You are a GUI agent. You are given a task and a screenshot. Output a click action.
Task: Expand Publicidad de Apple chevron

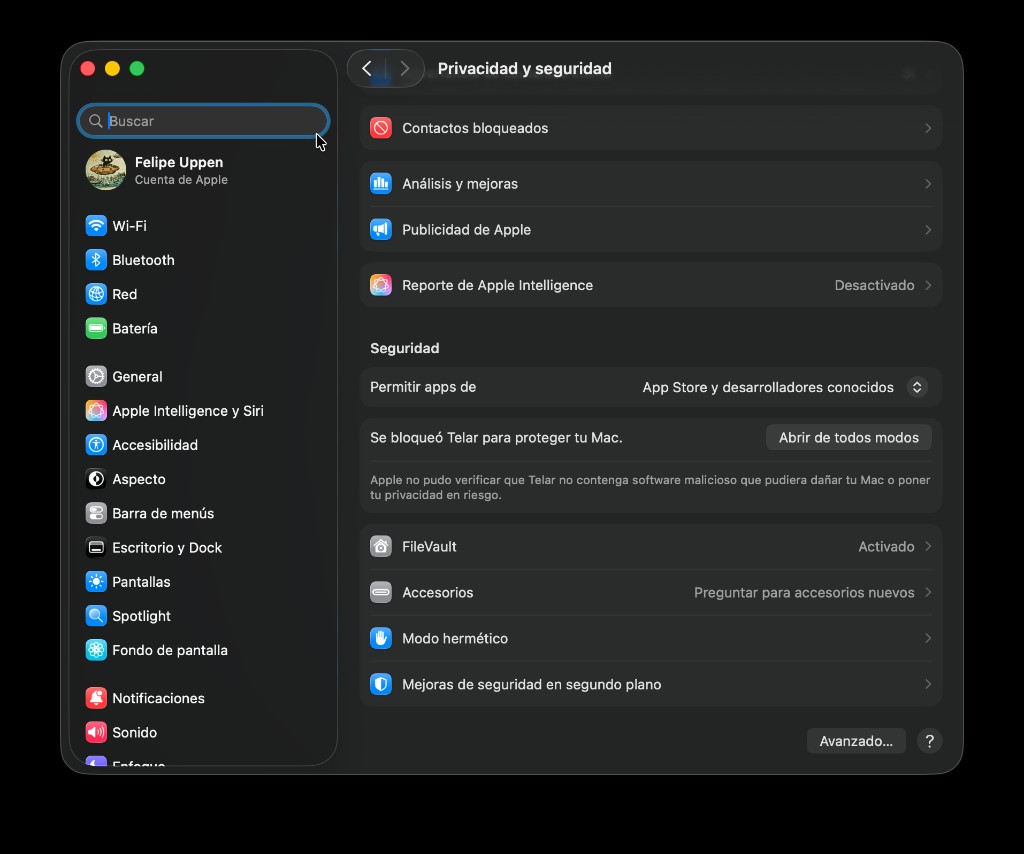[x=928, y=230]
